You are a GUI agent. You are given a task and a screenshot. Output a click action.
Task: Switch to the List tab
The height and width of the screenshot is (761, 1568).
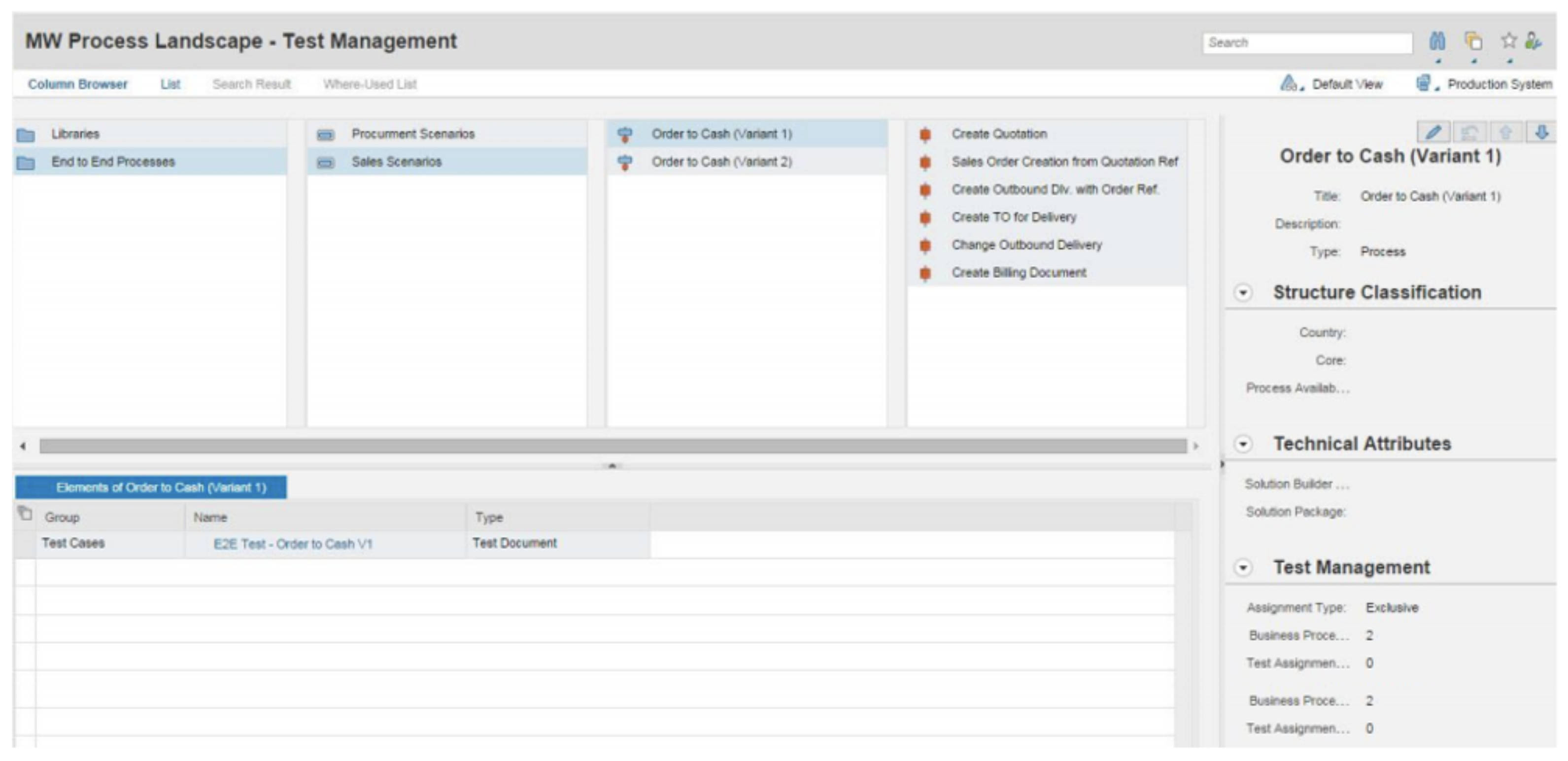coord(170,84)
